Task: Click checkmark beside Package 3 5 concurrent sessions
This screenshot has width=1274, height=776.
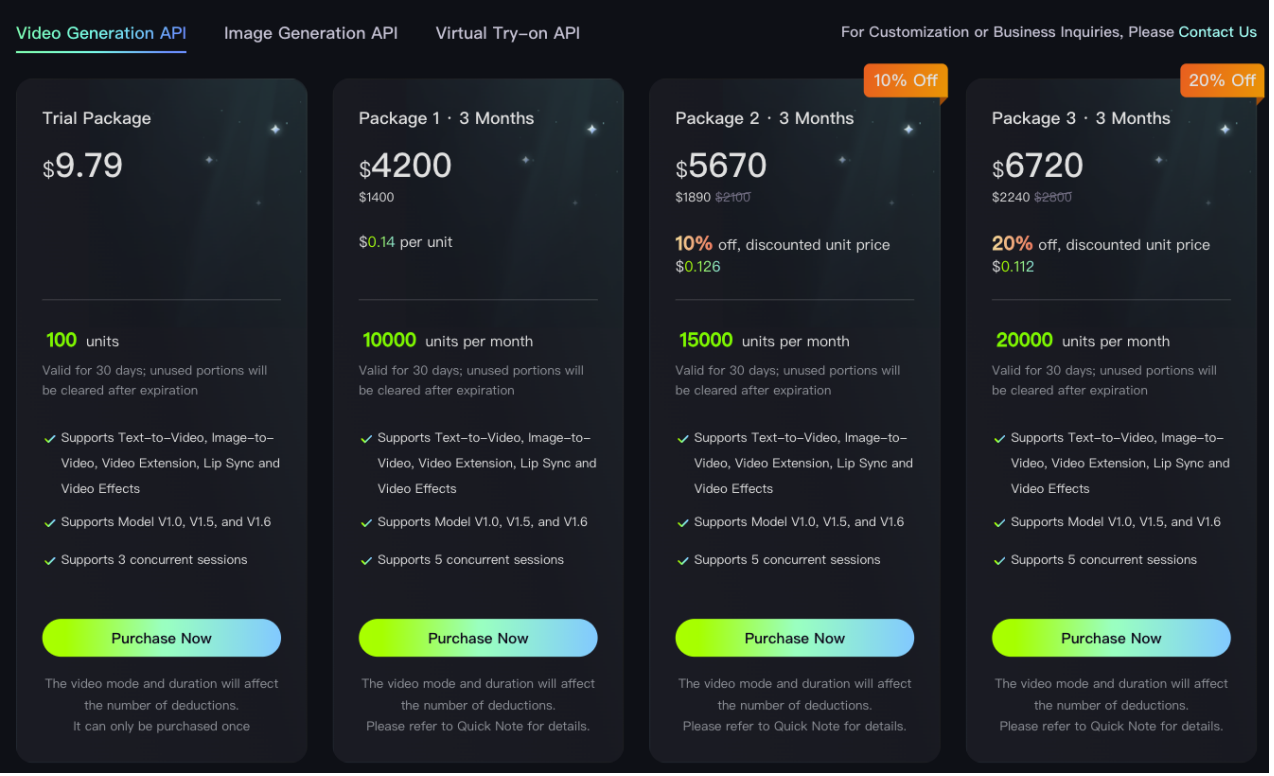Action: (x=999, y=561)
